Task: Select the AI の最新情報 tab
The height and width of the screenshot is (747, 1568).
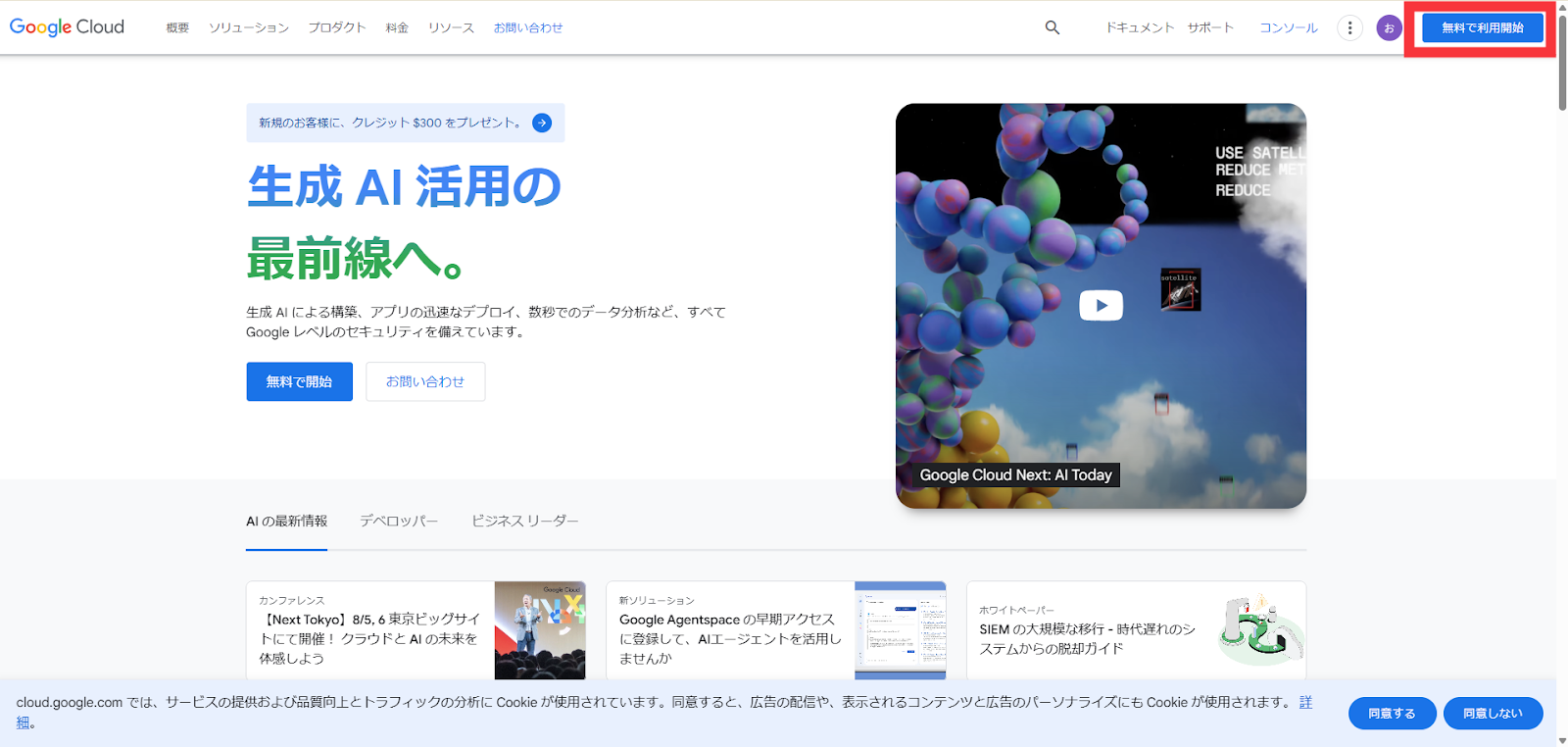Action: click(x=286, y=521)
